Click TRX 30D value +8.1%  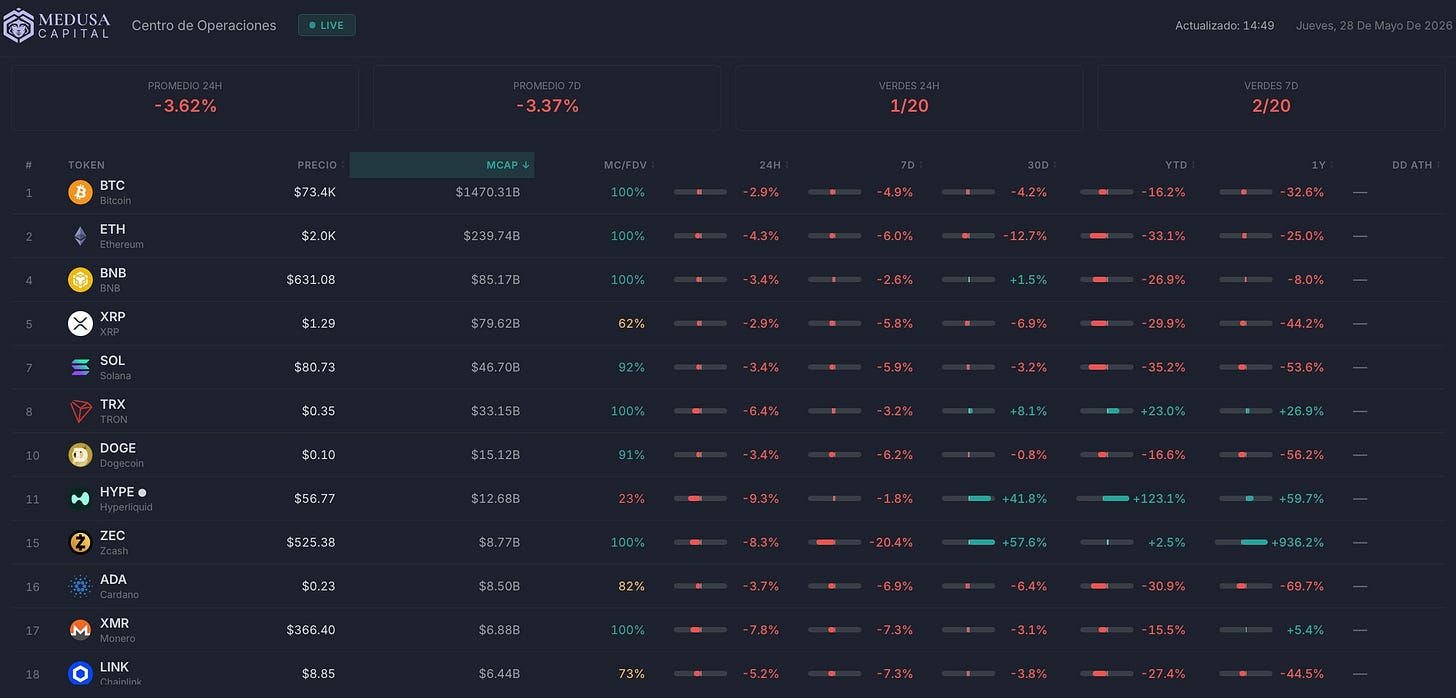1028,411
